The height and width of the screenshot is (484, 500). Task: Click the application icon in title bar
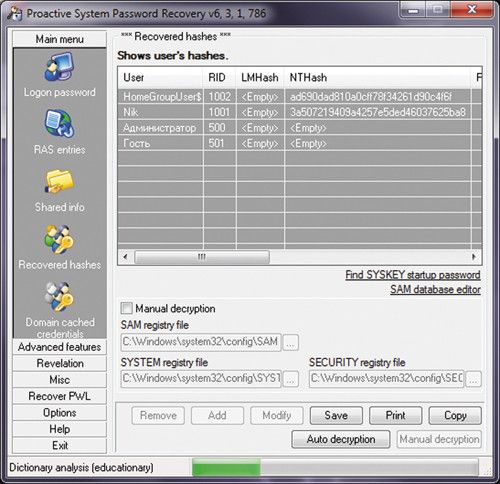[14, 14]
